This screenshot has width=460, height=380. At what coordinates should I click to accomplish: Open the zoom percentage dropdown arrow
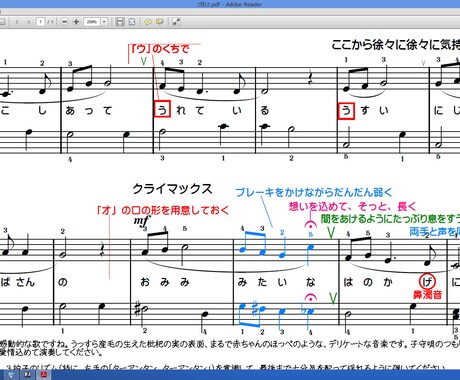coord(104,22)
